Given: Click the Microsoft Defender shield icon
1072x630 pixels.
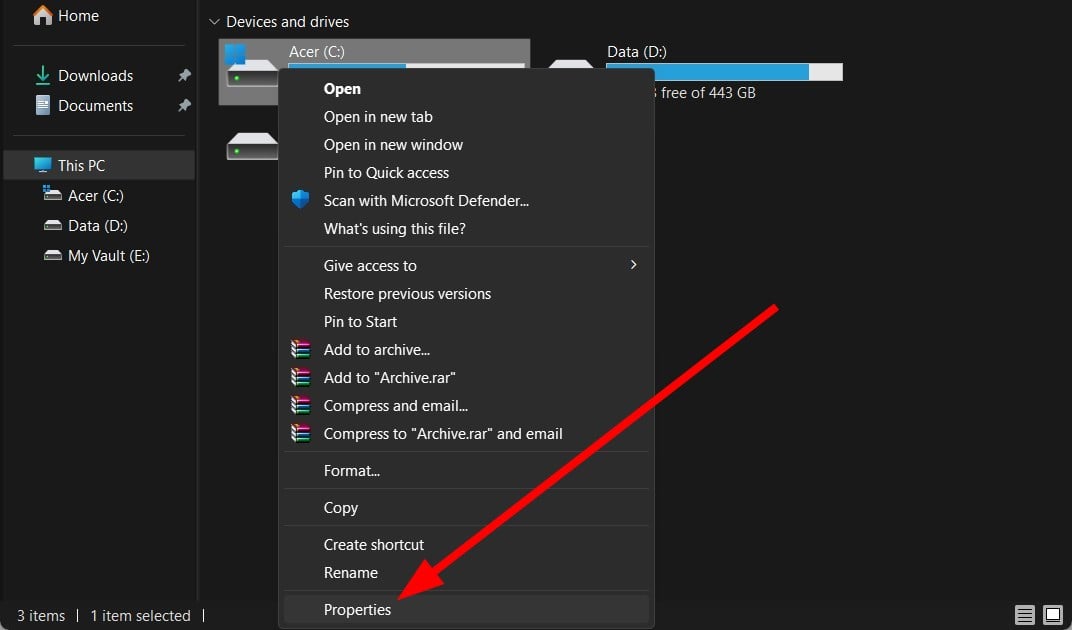Looking at the screenshot, I should [300, 199].
